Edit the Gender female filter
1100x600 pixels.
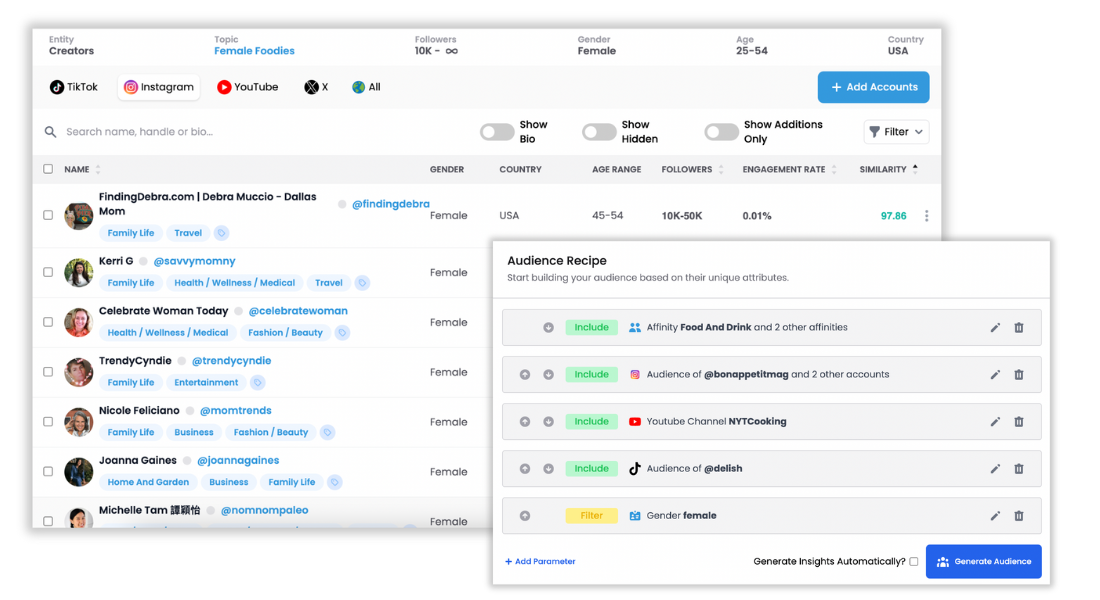[x=995, y=516]
